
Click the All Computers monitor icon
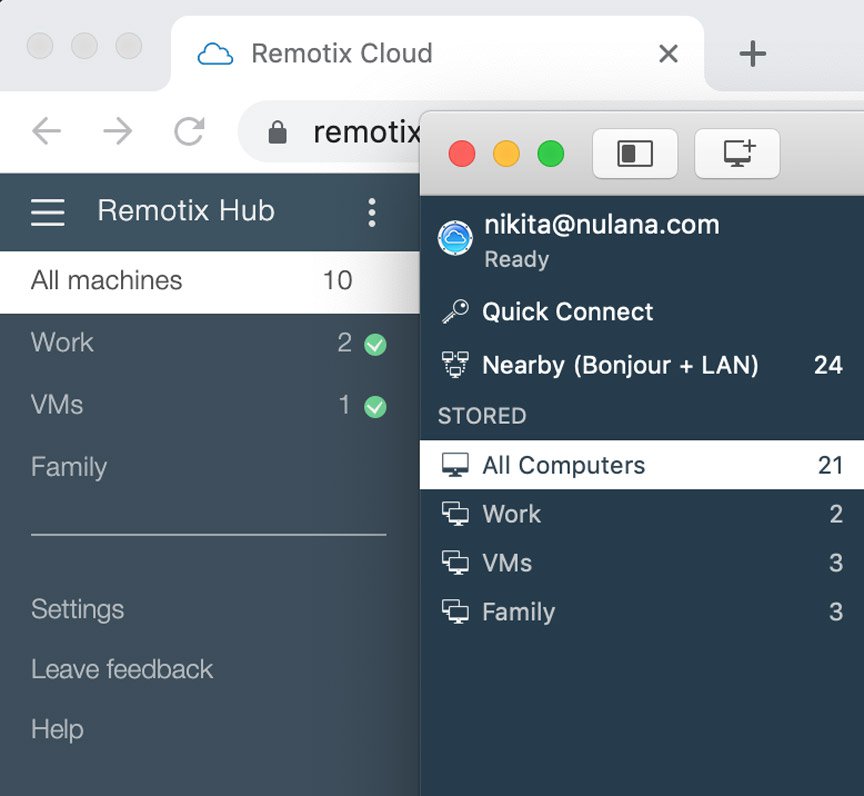455,464
